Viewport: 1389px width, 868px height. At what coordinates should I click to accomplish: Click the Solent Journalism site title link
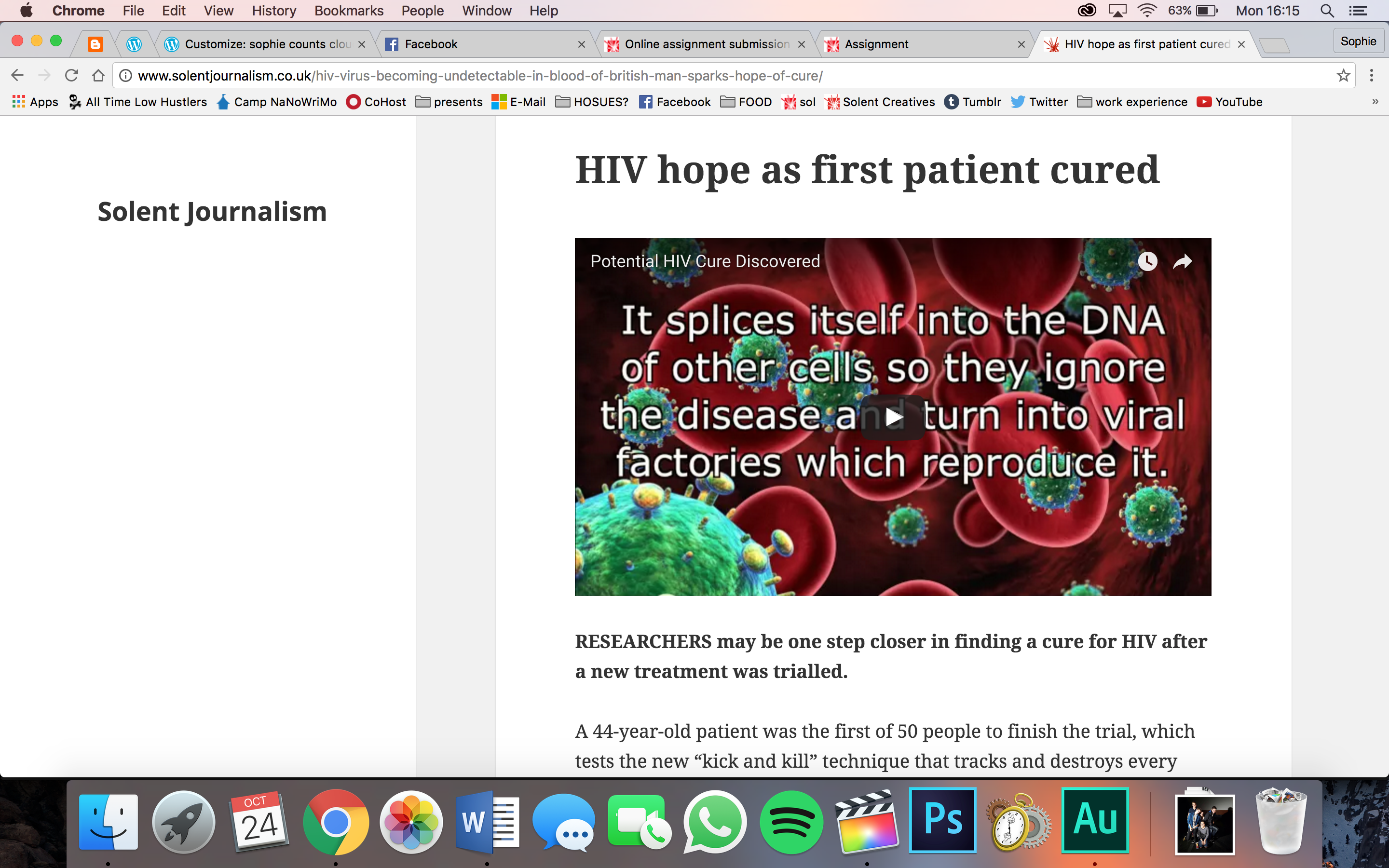pos(212,211)
